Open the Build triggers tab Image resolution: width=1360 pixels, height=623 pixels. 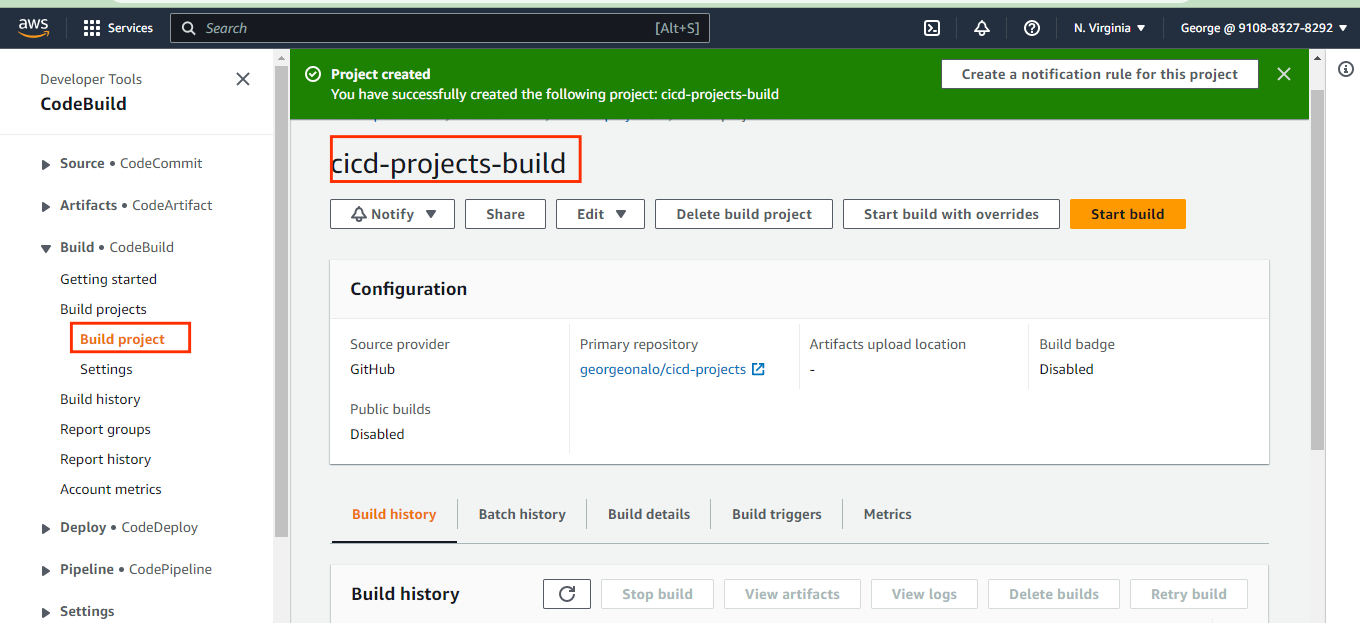tap(776, 513)
